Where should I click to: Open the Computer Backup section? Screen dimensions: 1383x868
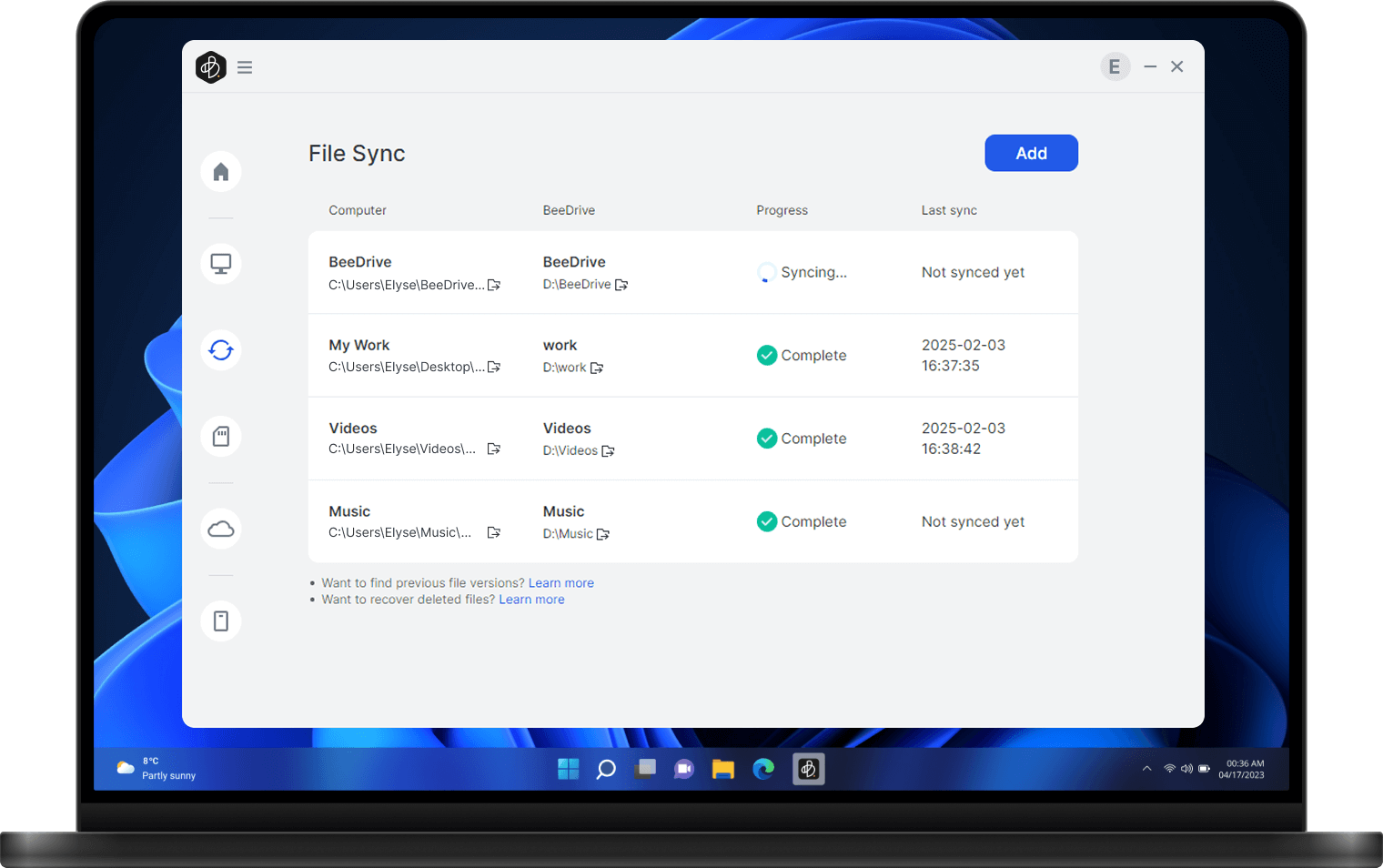point(220,263)
